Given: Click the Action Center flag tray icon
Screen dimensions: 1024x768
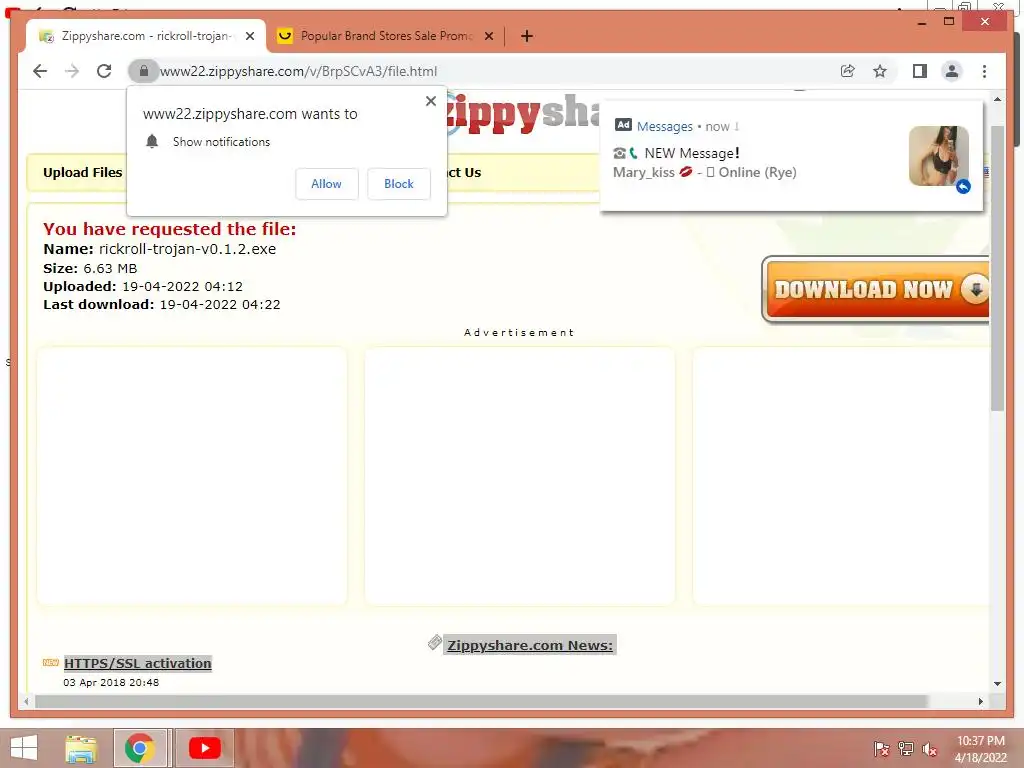Looking at the screenshot, I should pos(881,749).
